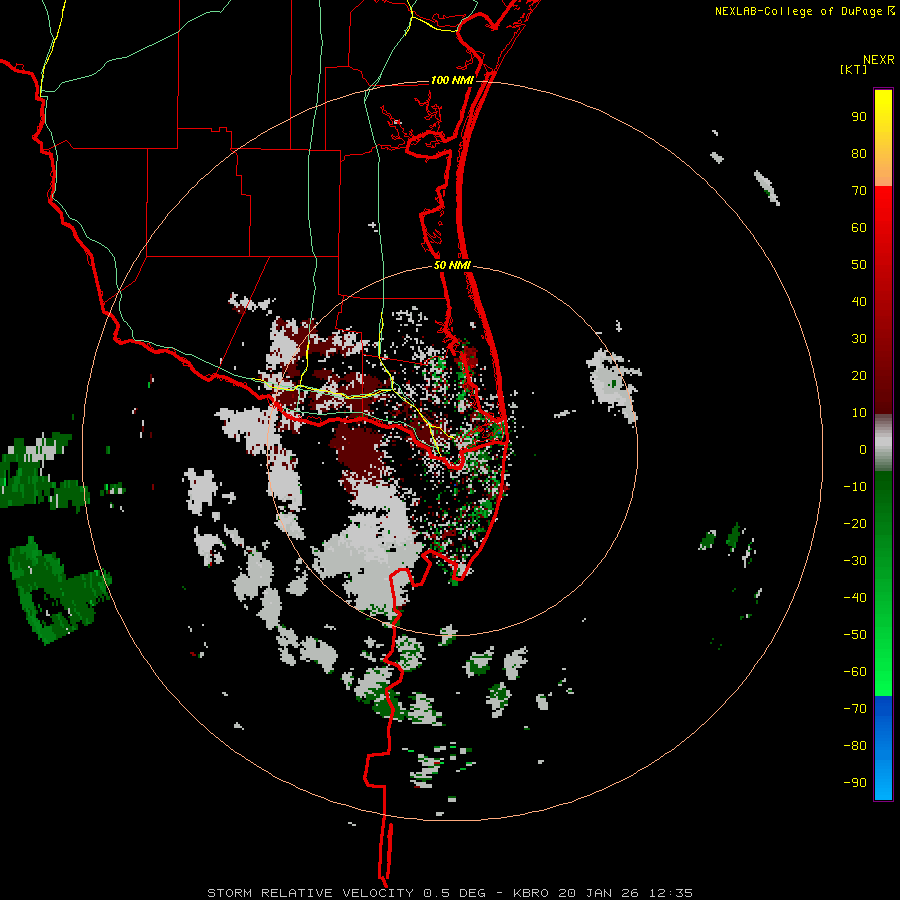
Task: Click the 40 value on the velocity scale
Action: pyautogui.click(x=859, y=302)
